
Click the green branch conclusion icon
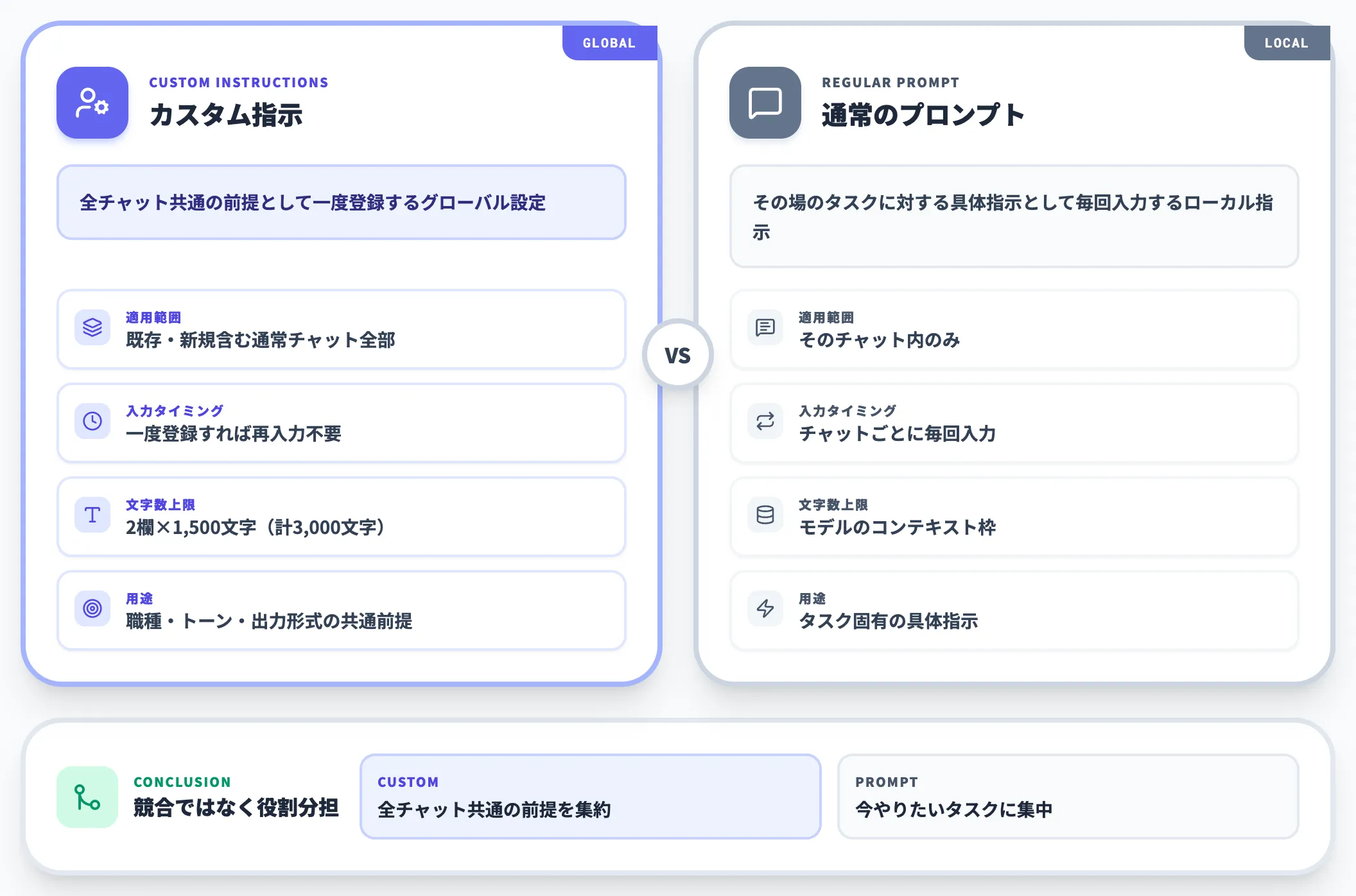pos(87,797)
